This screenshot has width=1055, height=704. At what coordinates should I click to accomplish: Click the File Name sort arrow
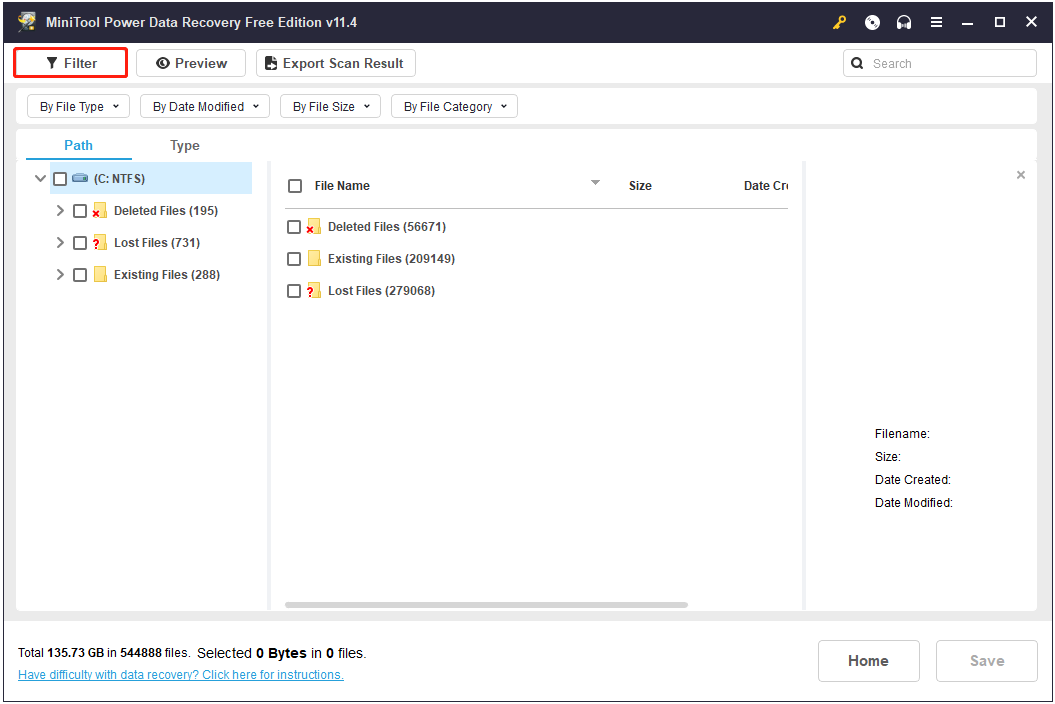tap(595, 183)
